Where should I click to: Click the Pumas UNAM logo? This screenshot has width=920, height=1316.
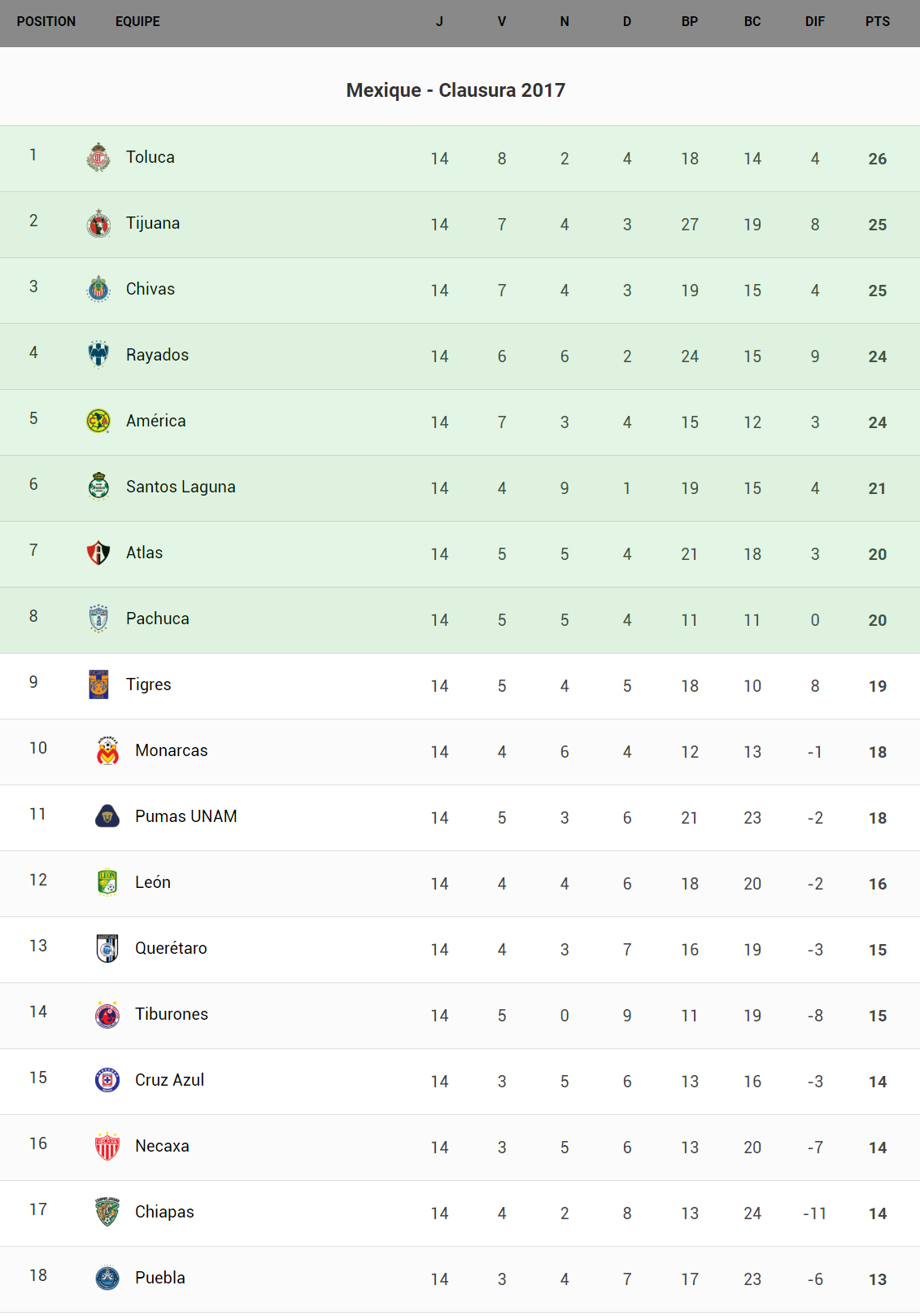pos(107,816)
